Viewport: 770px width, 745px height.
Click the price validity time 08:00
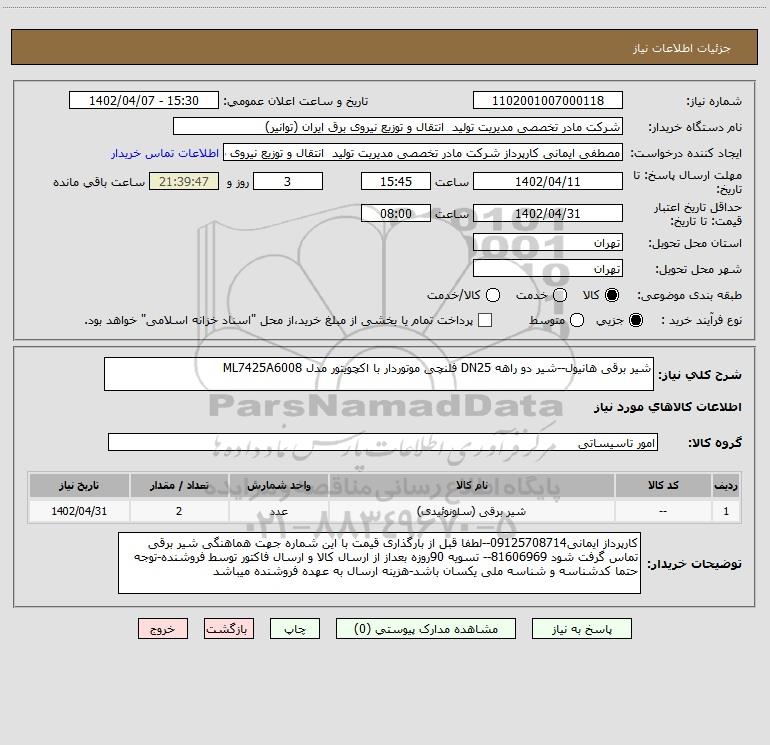click(x=396, y=214)
